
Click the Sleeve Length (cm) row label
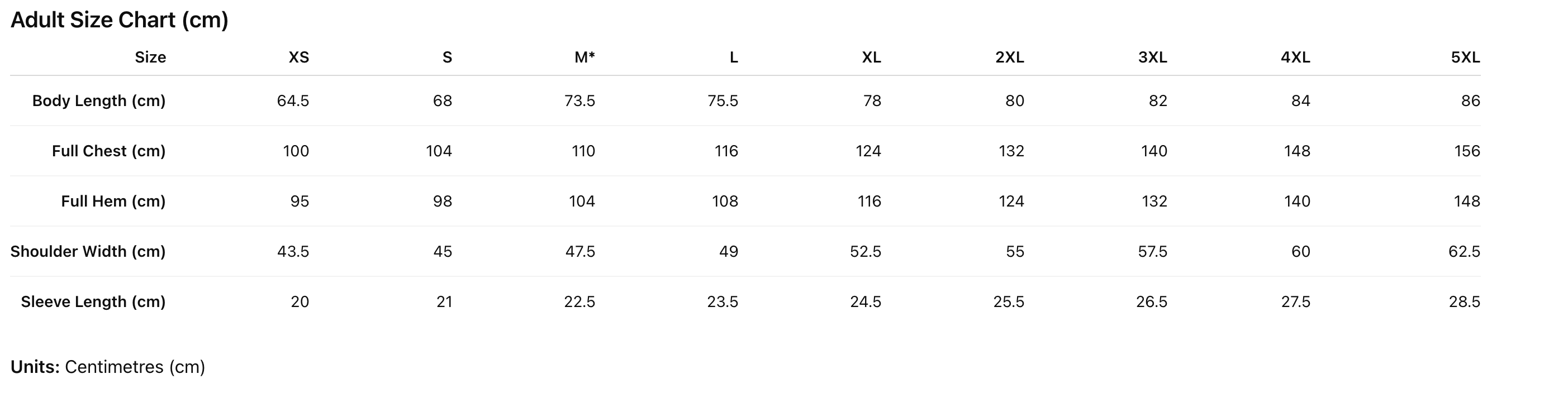pos(93,302)
